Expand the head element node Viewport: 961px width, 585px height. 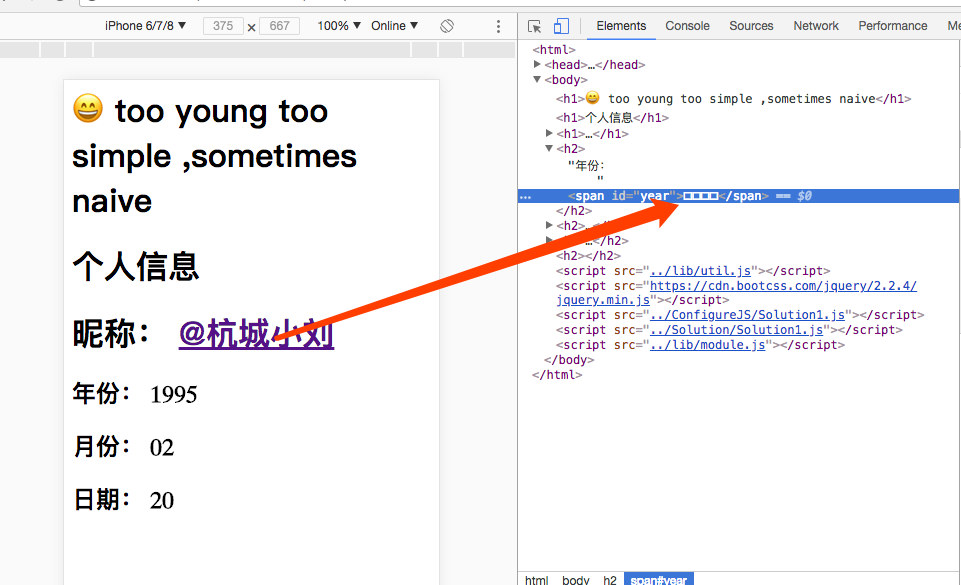coord(537,64)
